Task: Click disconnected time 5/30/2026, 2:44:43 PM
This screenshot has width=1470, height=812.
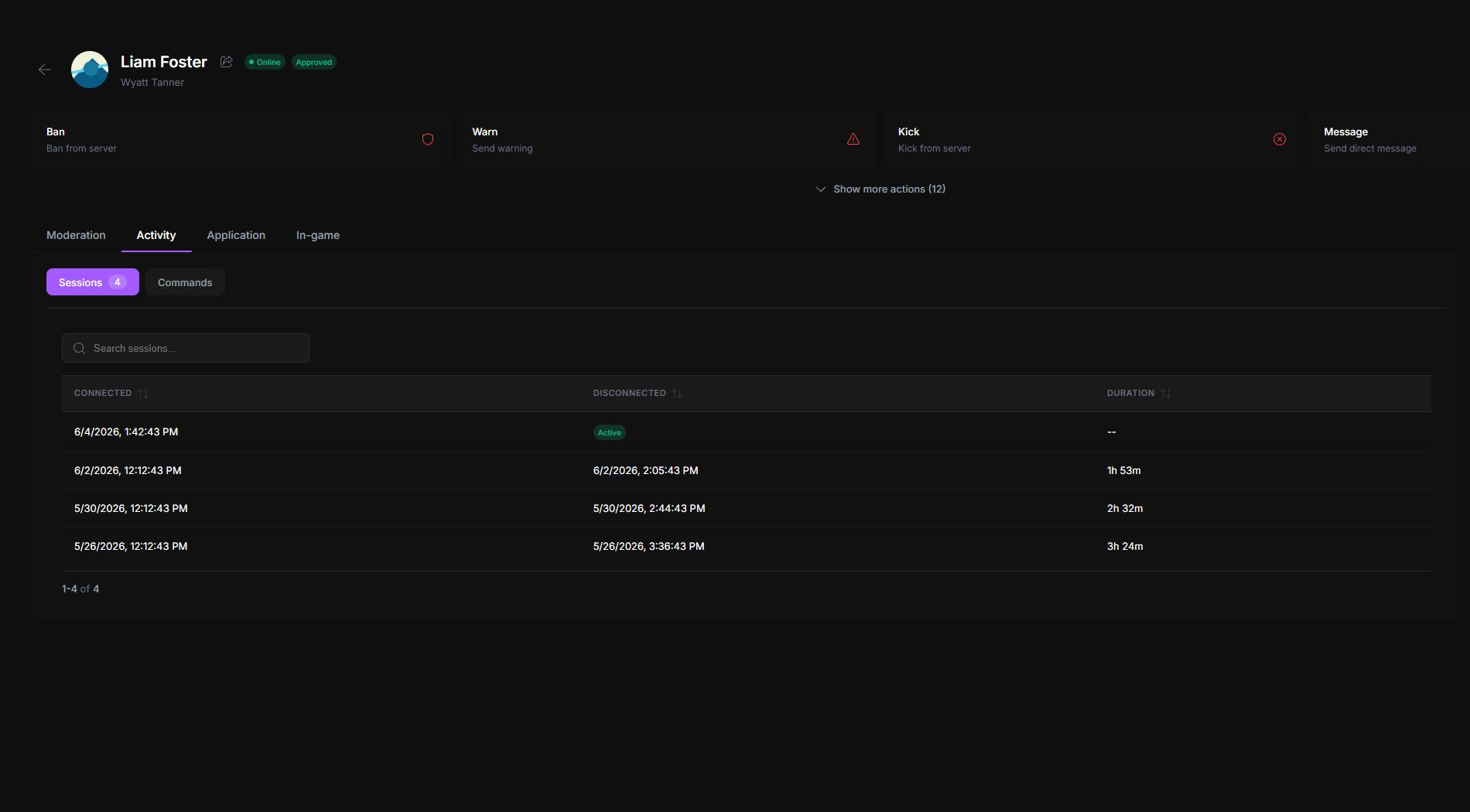Action: click(x=649, y=508)
